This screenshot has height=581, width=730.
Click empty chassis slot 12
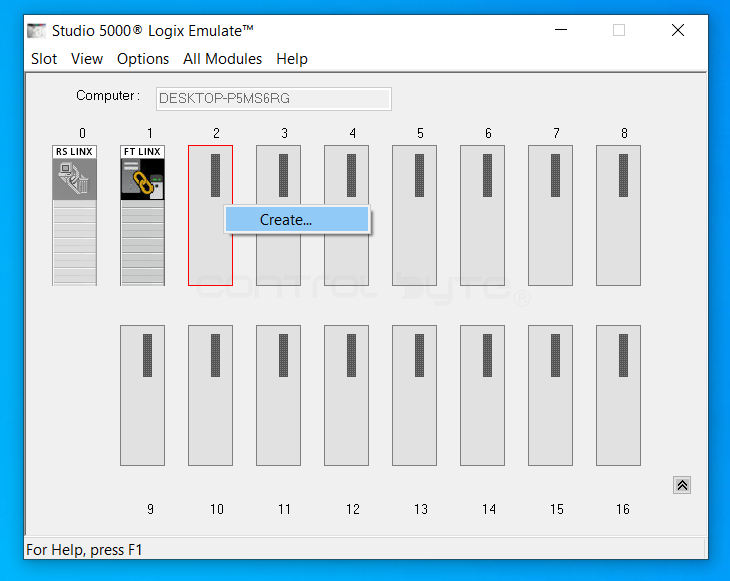coord(346,395)
